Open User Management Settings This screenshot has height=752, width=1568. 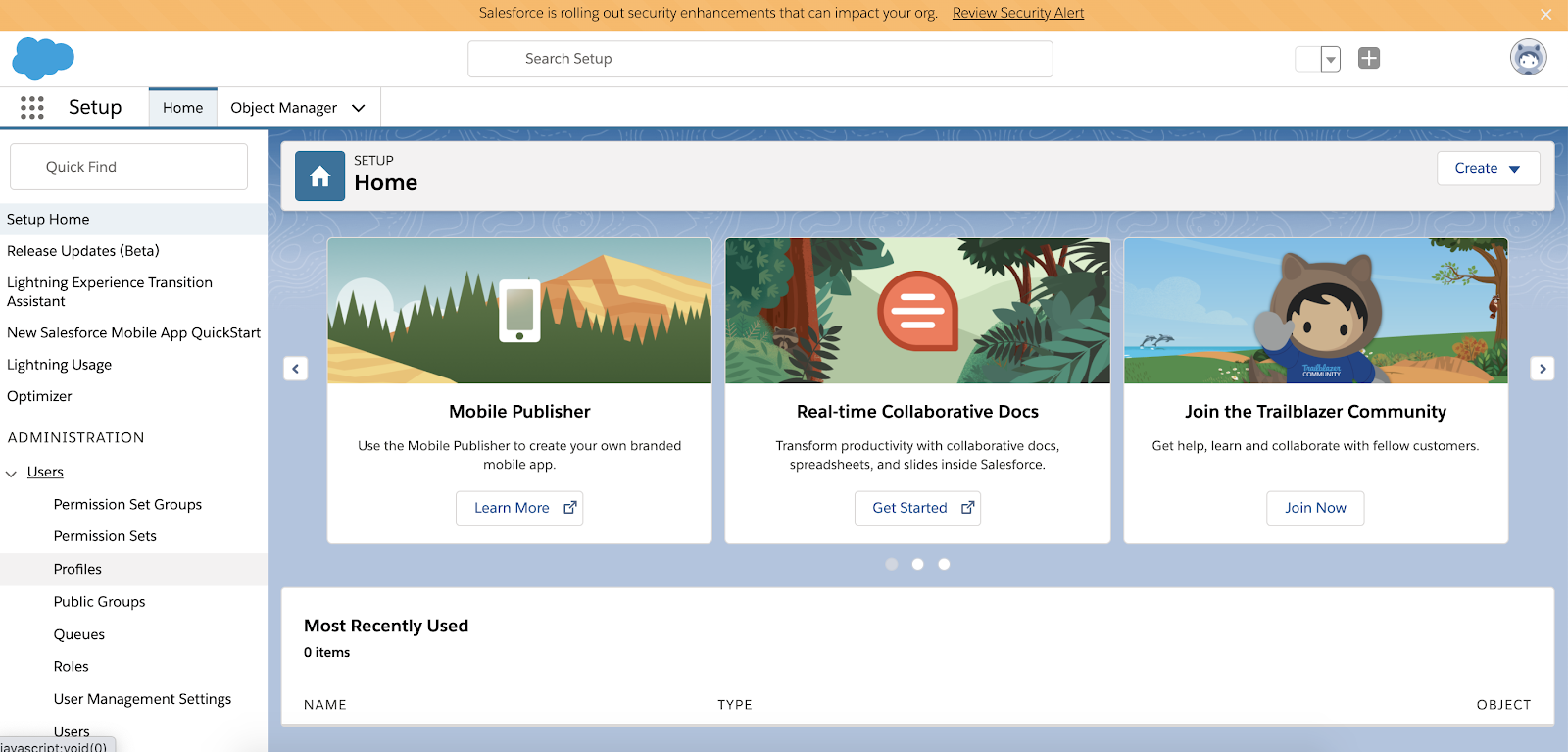[x=142, y=699]
